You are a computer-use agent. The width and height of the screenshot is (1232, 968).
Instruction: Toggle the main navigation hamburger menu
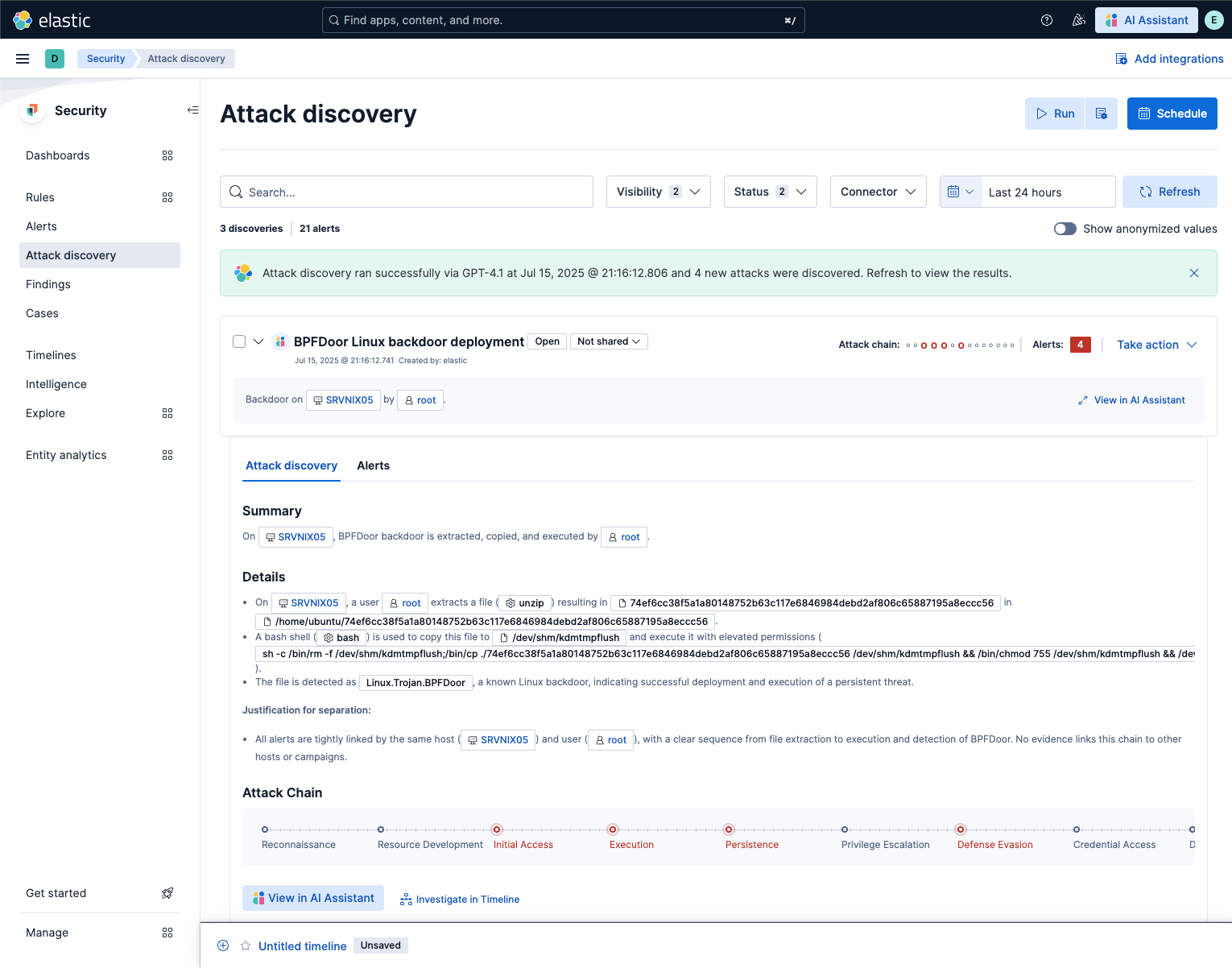(x=23, y=59)
